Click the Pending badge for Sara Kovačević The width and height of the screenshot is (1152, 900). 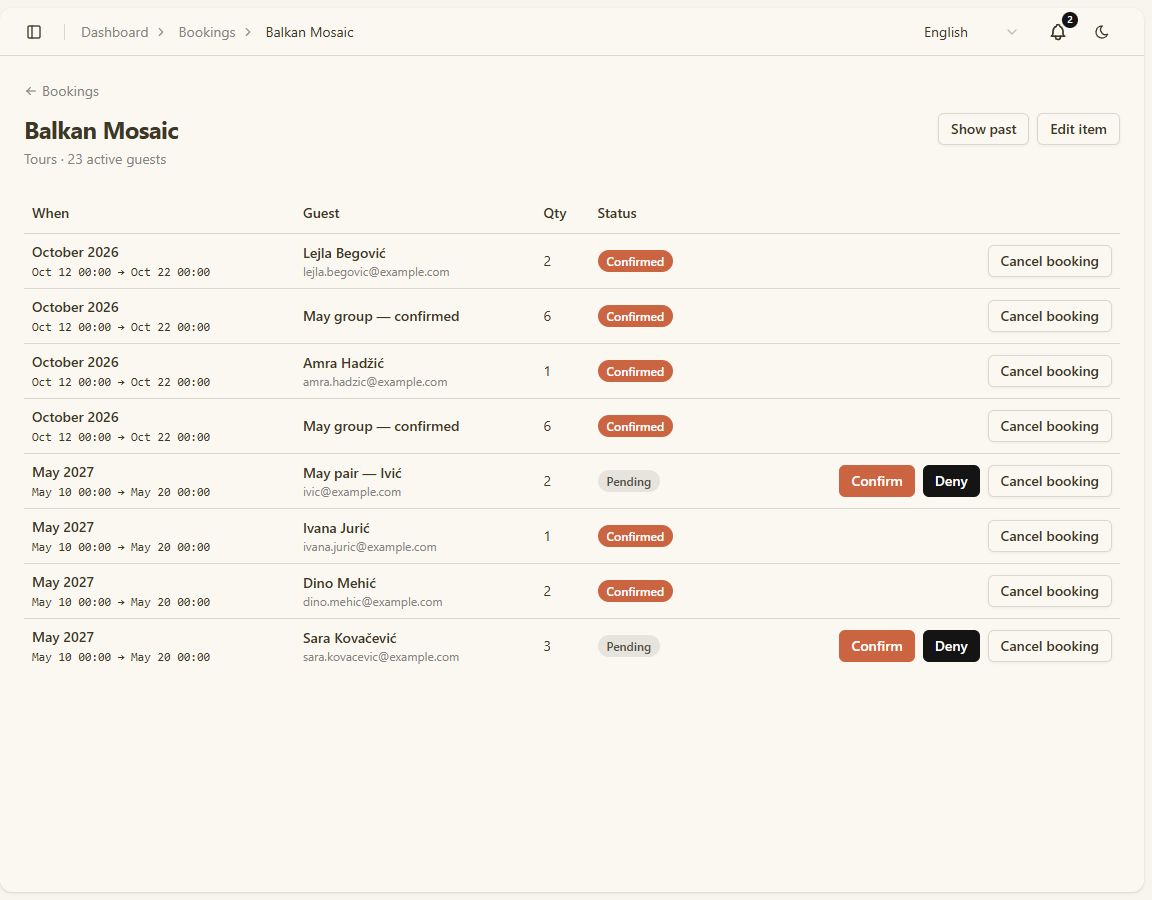(628, 647)
